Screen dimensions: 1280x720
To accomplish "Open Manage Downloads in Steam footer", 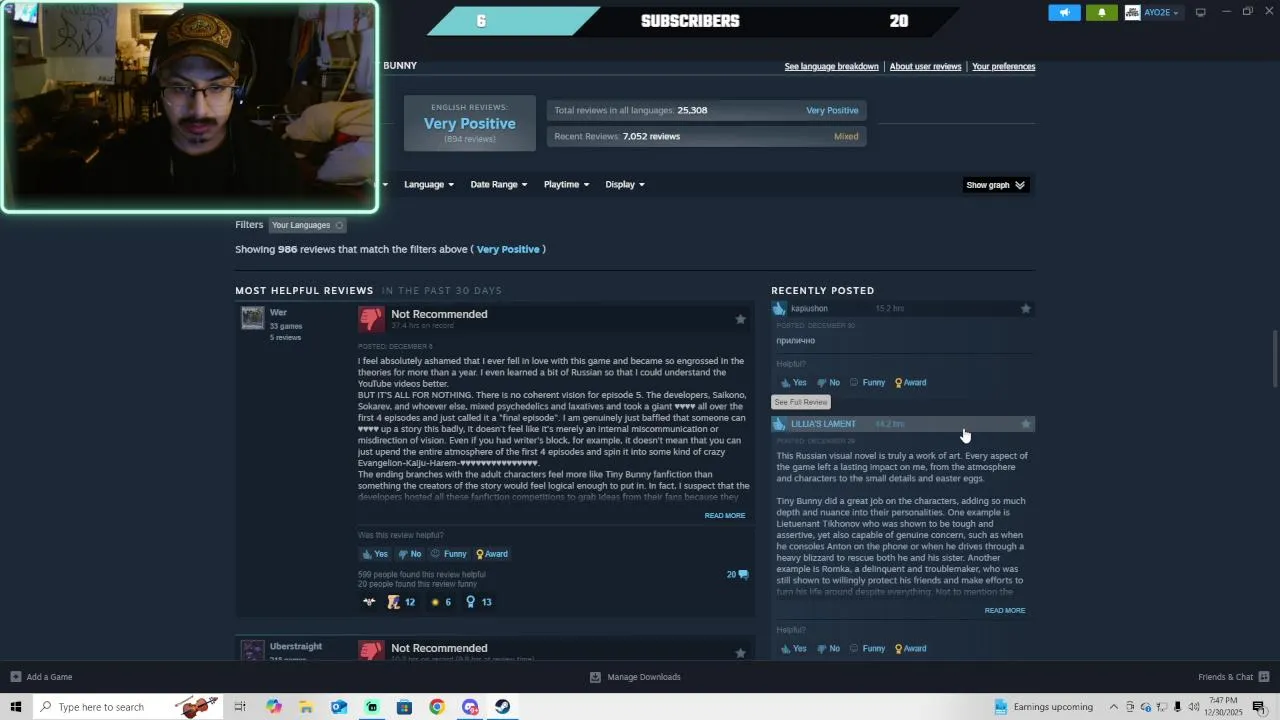I will (635, 677).
